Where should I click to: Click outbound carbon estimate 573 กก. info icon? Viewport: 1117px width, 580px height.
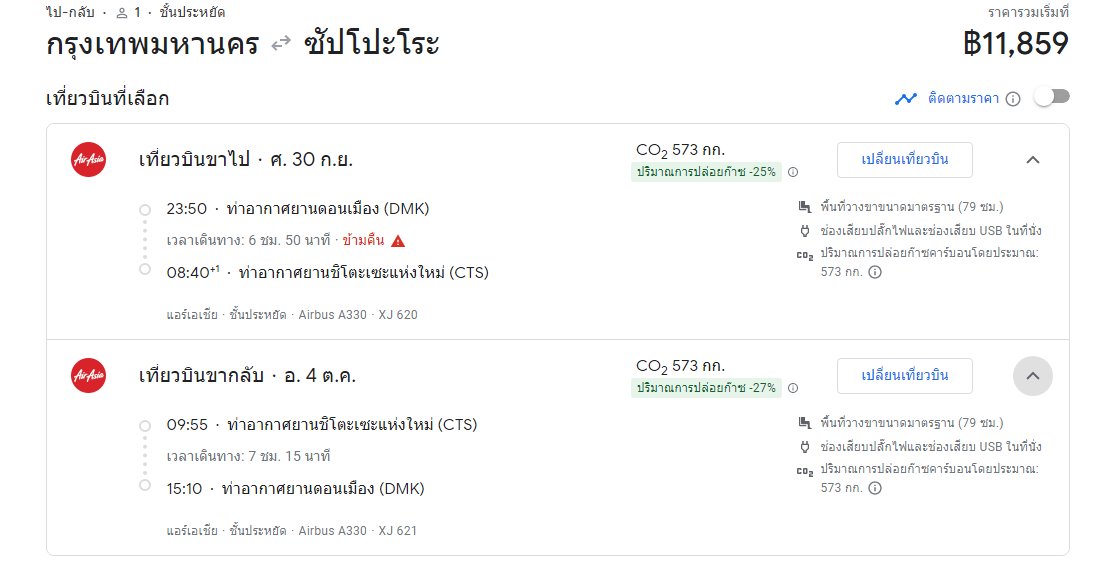point(875,272)
